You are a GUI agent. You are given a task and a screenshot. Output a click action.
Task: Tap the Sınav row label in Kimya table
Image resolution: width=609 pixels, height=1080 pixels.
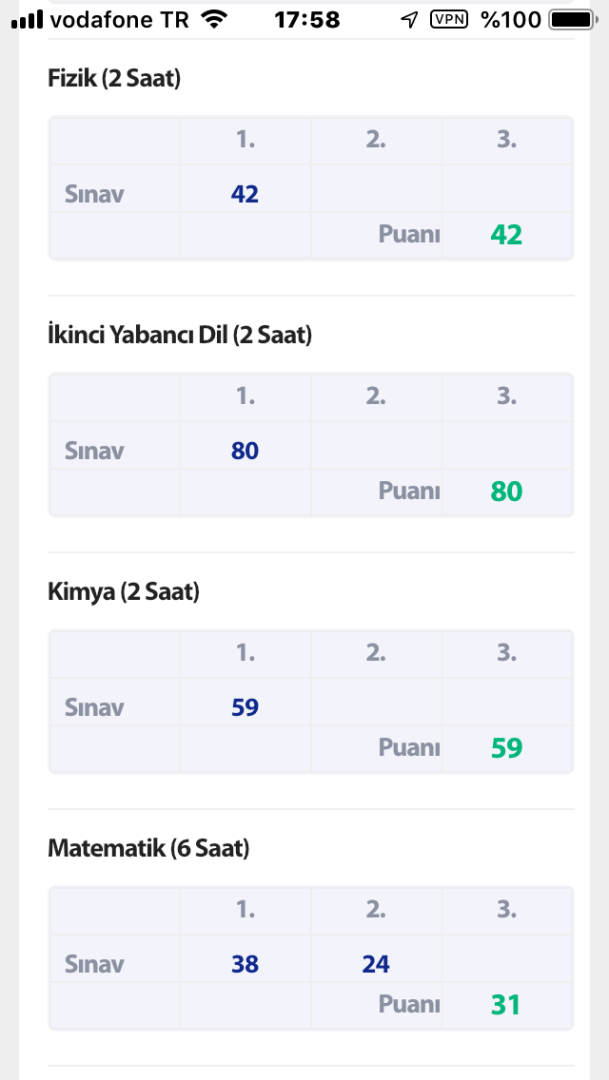coord(94,708)
